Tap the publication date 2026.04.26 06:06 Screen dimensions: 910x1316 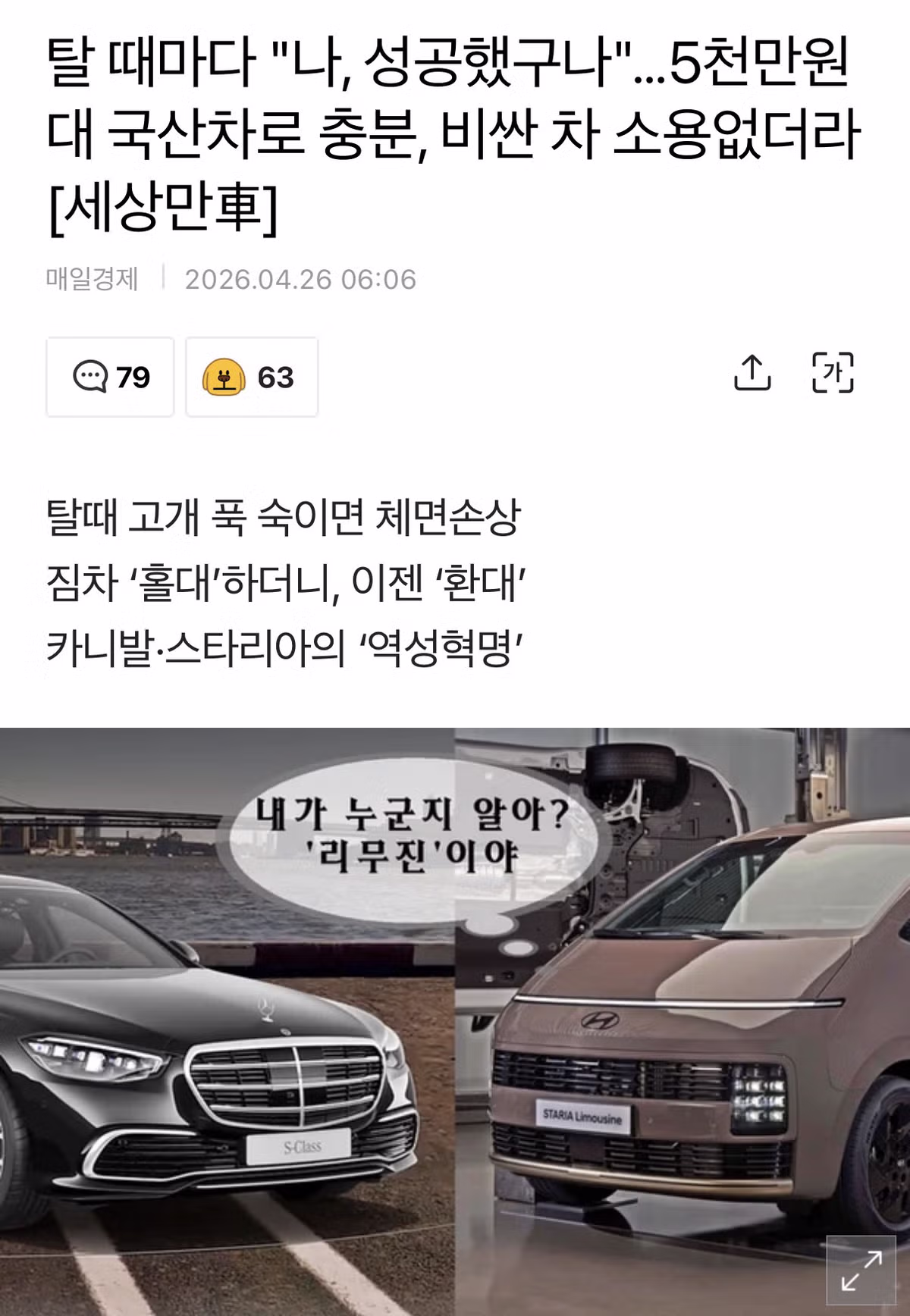300,280
